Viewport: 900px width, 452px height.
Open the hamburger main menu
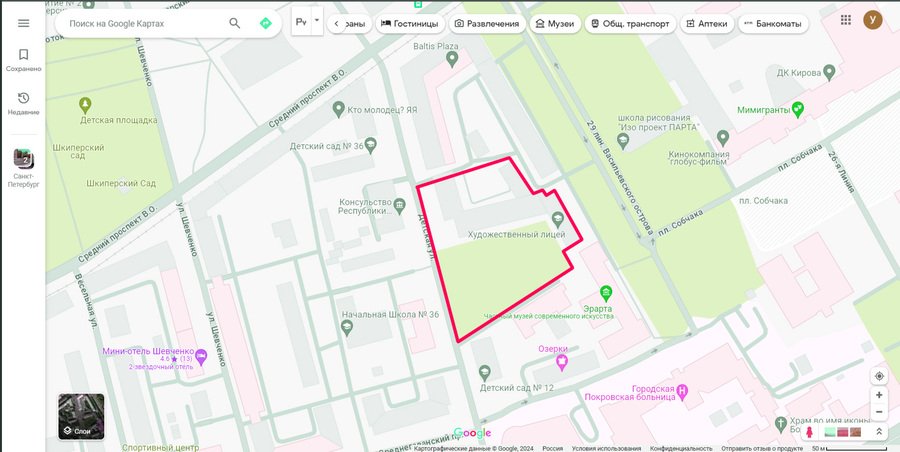tap(24, 23)
